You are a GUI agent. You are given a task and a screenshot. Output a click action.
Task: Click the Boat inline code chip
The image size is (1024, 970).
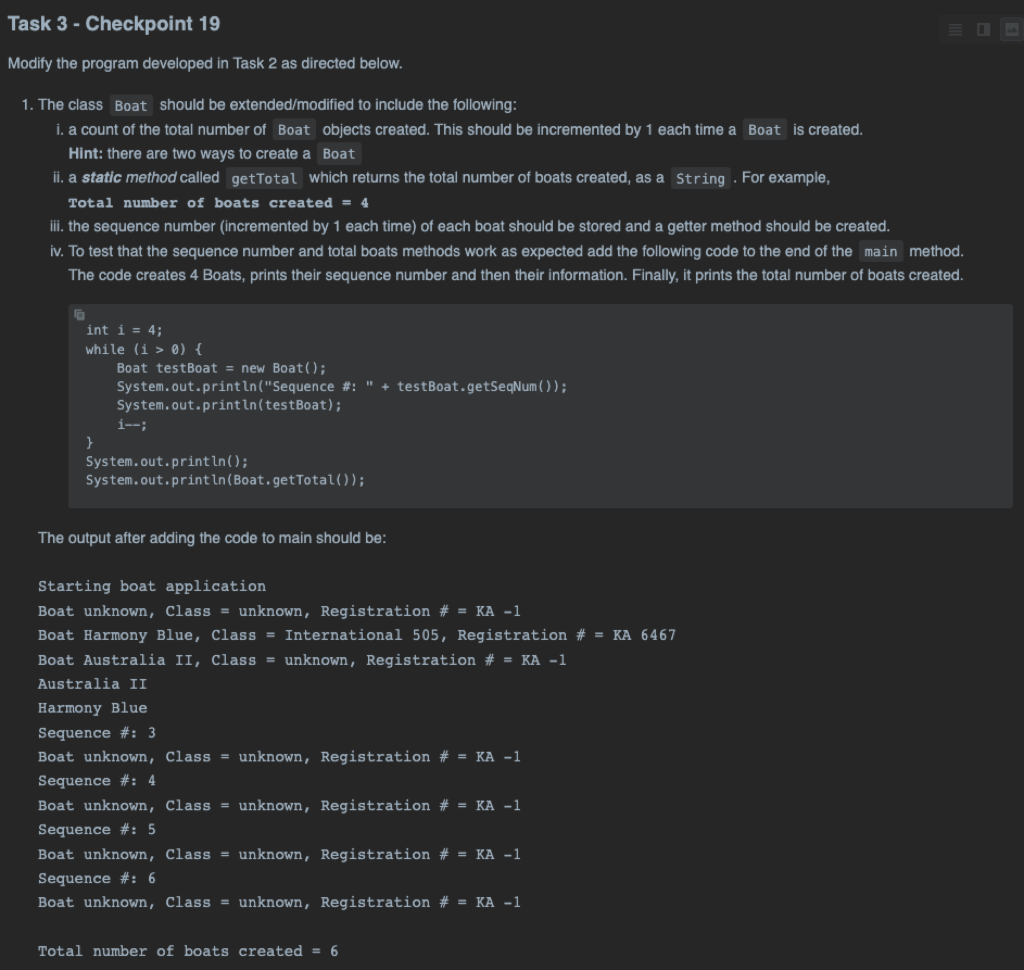(129, 104)
